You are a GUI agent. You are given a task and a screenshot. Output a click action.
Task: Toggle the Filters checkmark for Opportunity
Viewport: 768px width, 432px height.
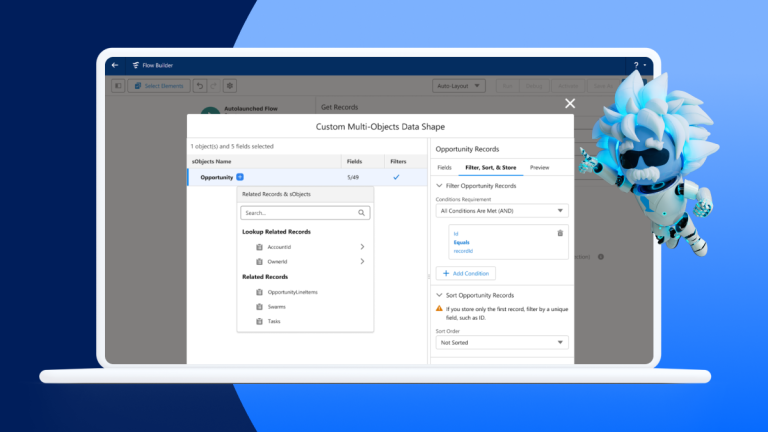click(396, 177)
